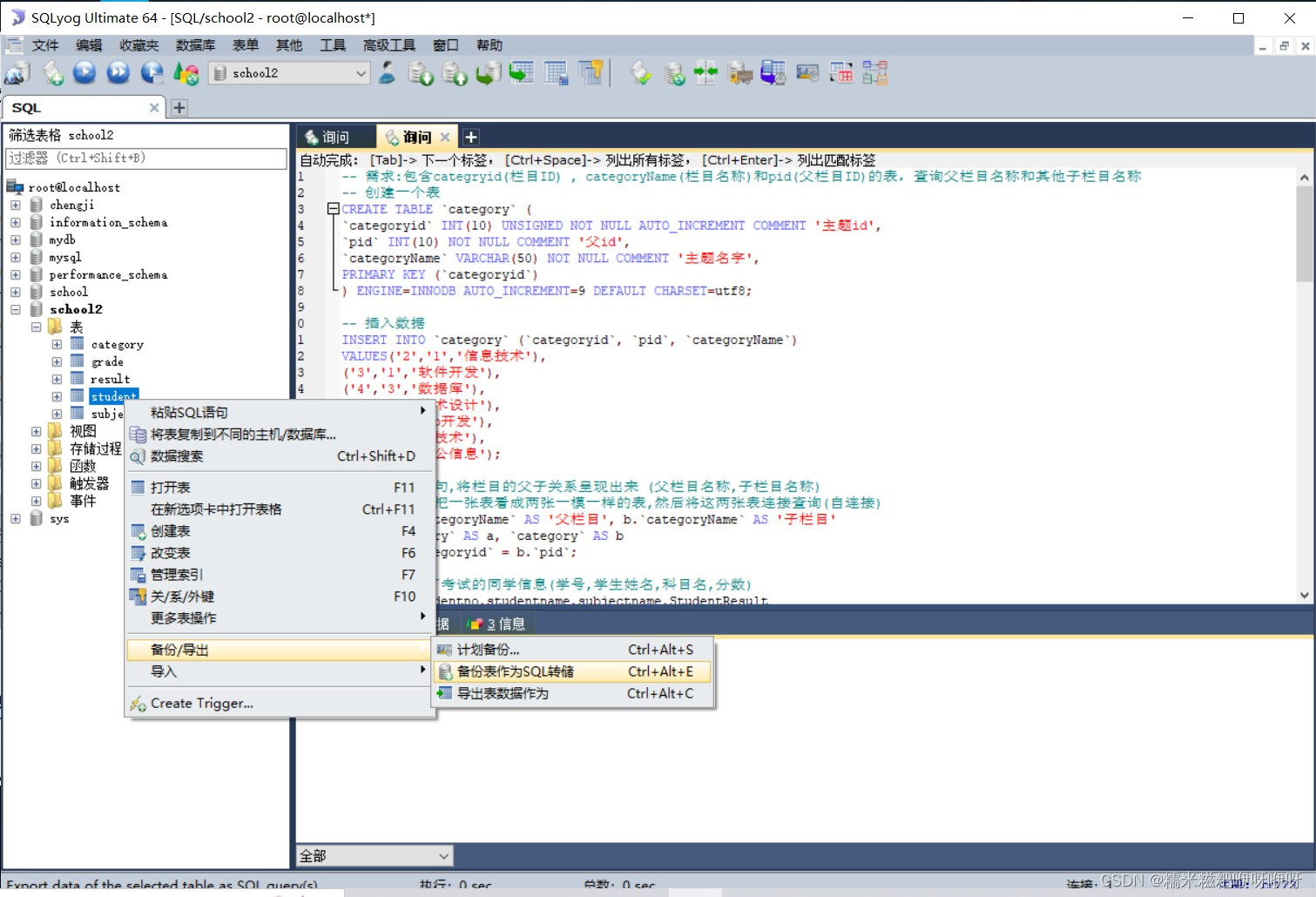Screen dimensions: 1316x897
Task: Select 打开表 in context menu
Action: 280,487
